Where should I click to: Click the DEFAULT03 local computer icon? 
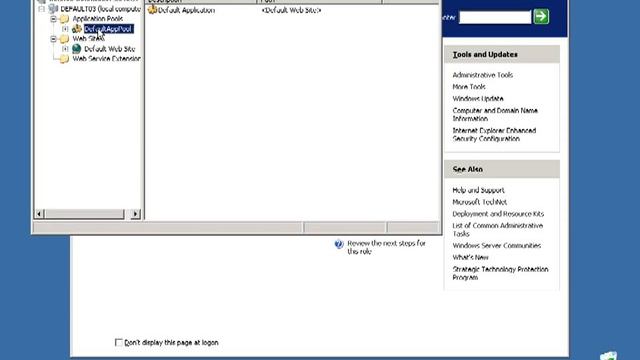point(53,9)
